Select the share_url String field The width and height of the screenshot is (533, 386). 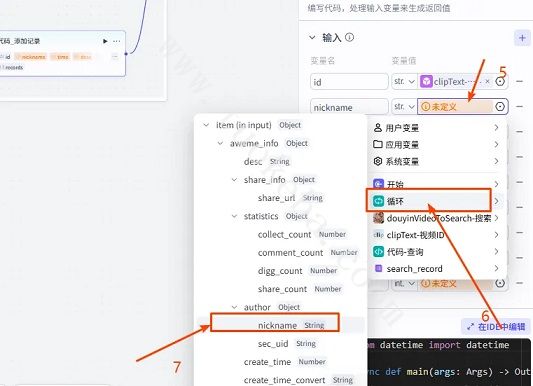(x=290, y=198)
